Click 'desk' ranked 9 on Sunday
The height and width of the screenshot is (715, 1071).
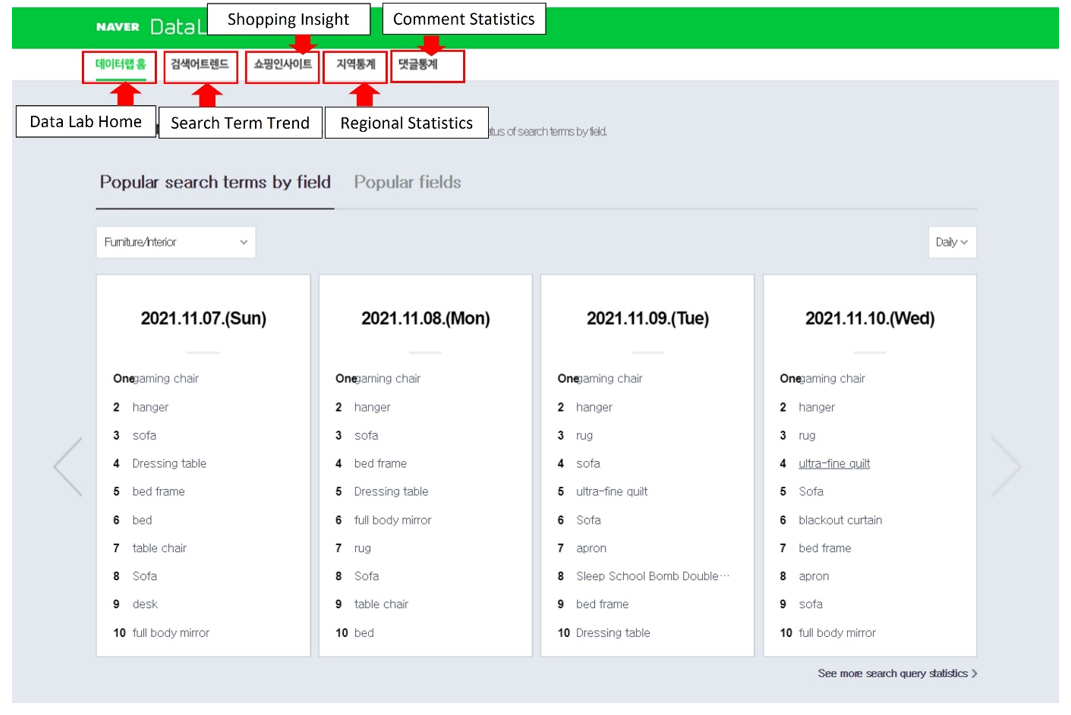pos(145,604)
